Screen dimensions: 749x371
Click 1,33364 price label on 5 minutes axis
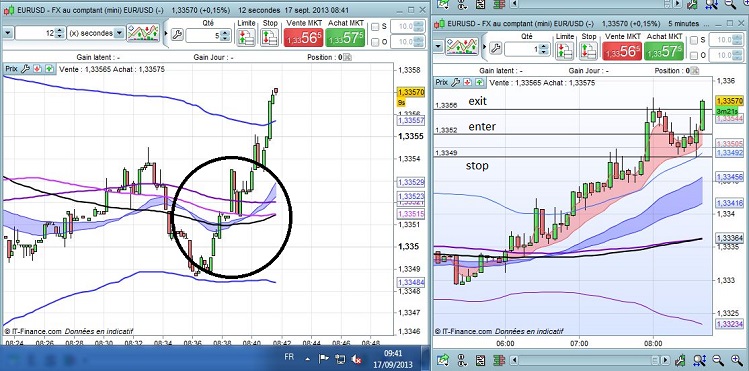tap(730, 238)
